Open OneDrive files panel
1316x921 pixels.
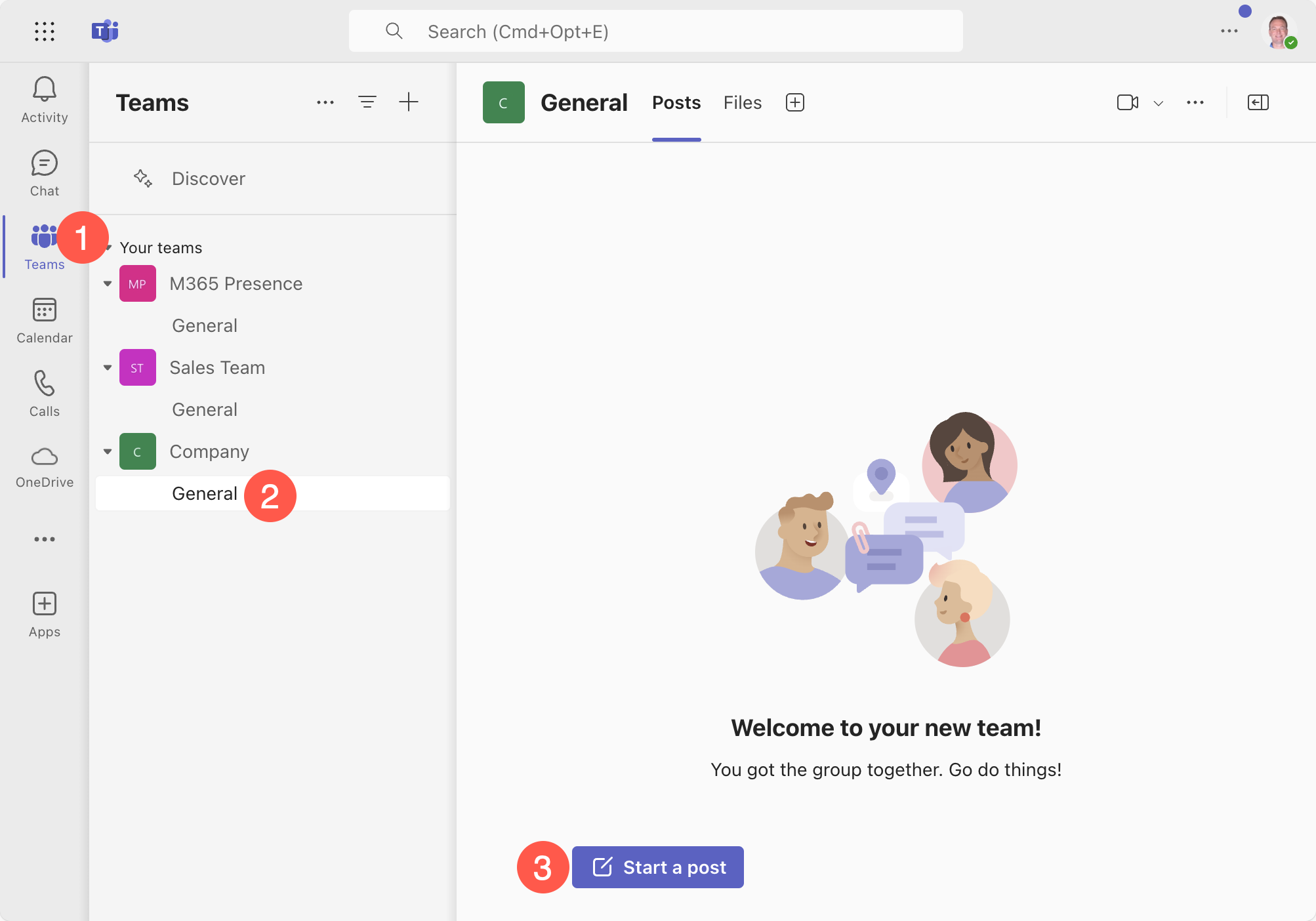click(44, 464)
